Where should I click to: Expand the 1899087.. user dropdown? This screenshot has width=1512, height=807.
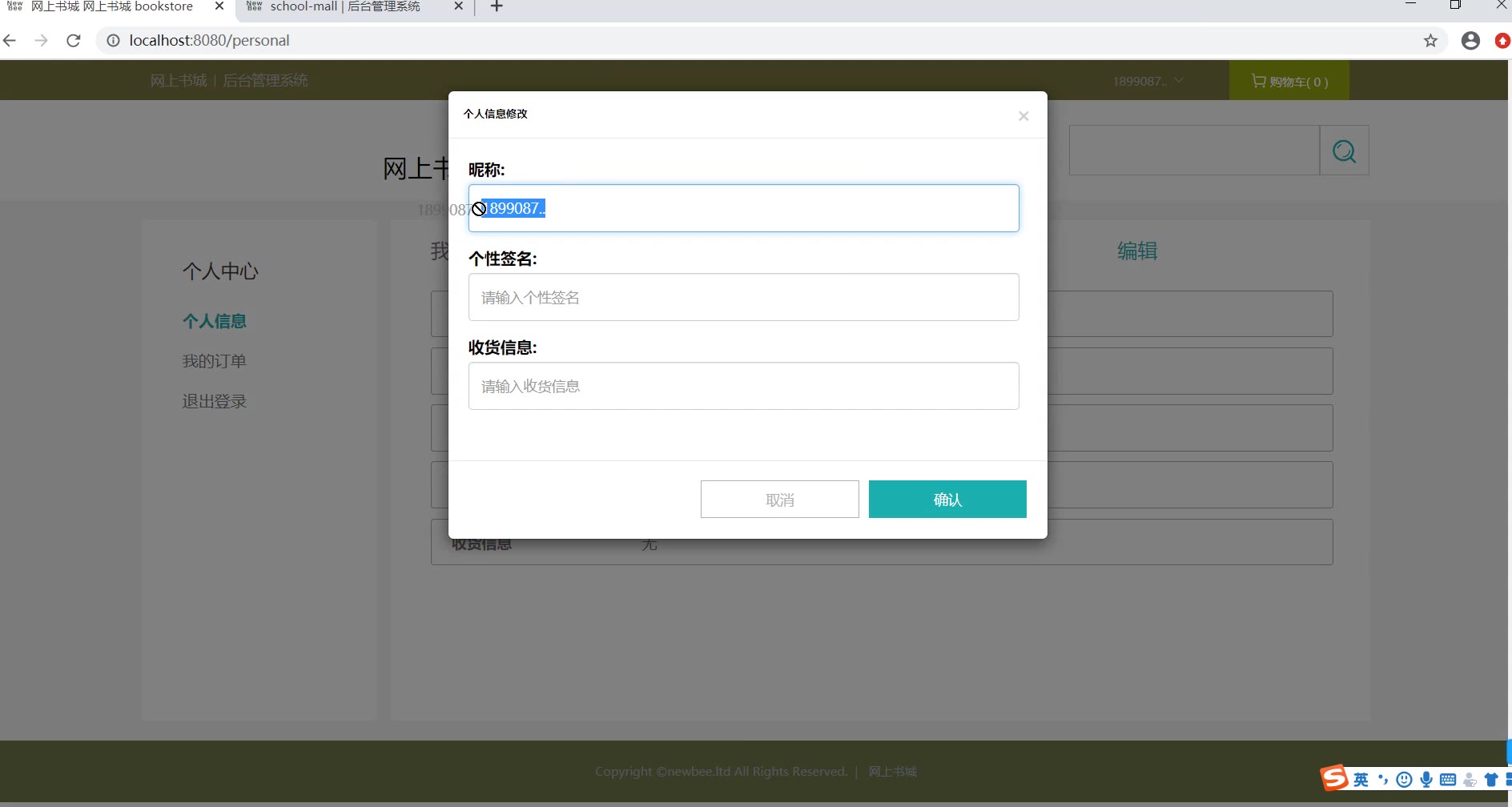(1148, 81)
